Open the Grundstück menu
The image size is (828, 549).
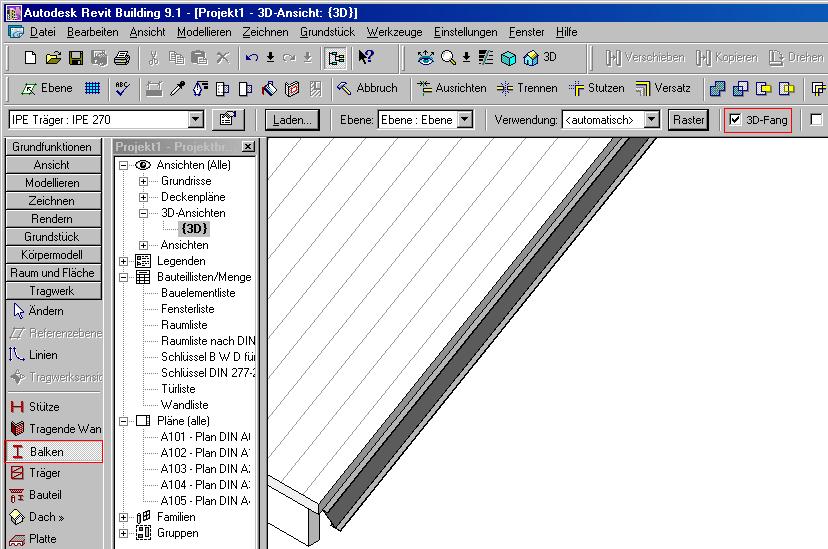coord(327,32)
